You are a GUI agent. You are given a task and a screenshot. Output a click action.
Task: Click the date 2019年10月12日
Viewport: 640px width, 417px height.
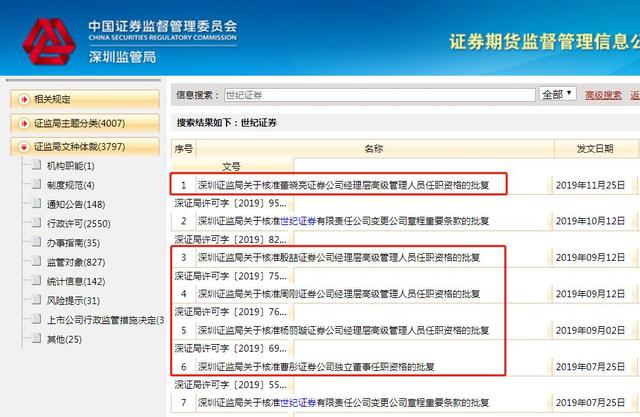click(x=590, y=221)
